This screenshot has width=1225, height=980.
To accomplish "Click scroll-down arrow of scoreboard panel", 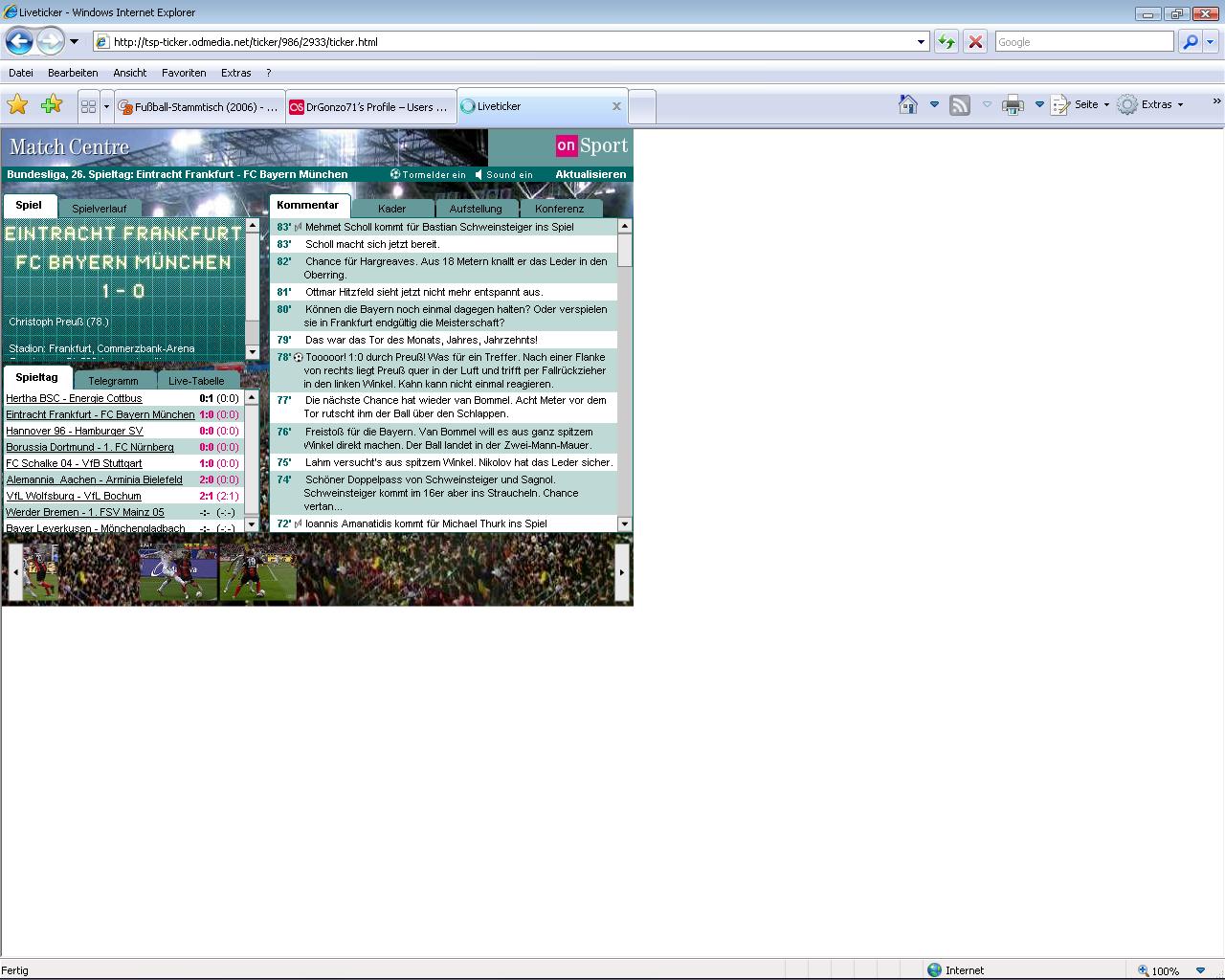I will tap(253, 352).
